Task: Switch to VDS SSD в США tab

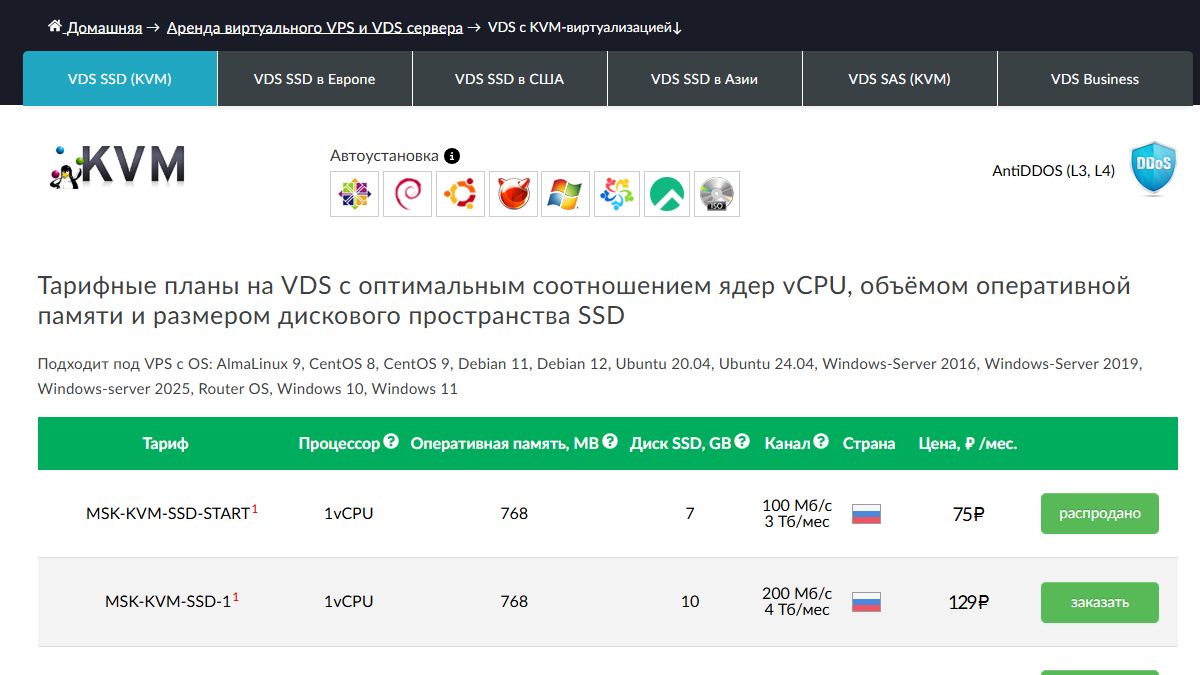Action: (x=510, y=79)
